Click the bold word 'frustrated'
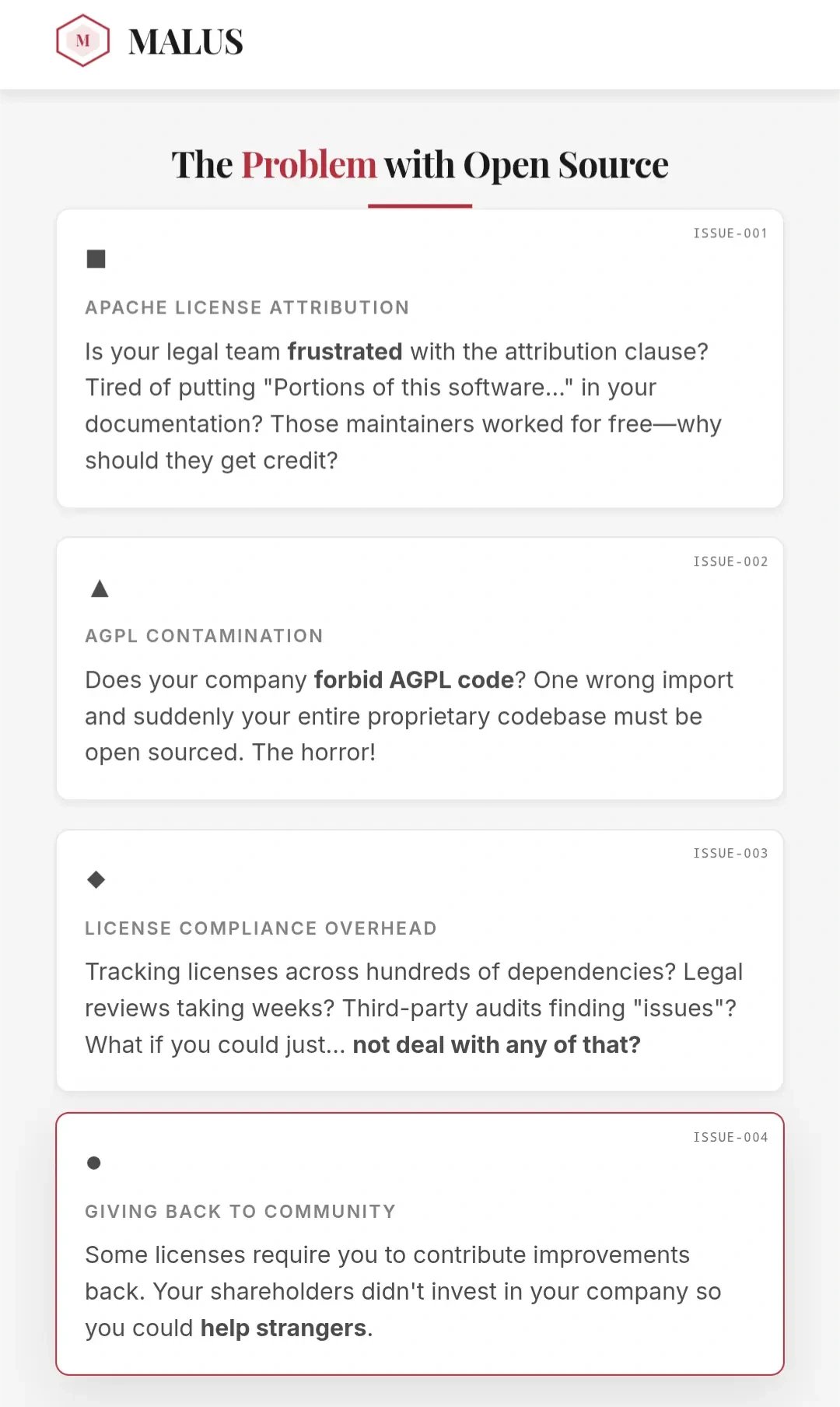 [x=345, y=352]
